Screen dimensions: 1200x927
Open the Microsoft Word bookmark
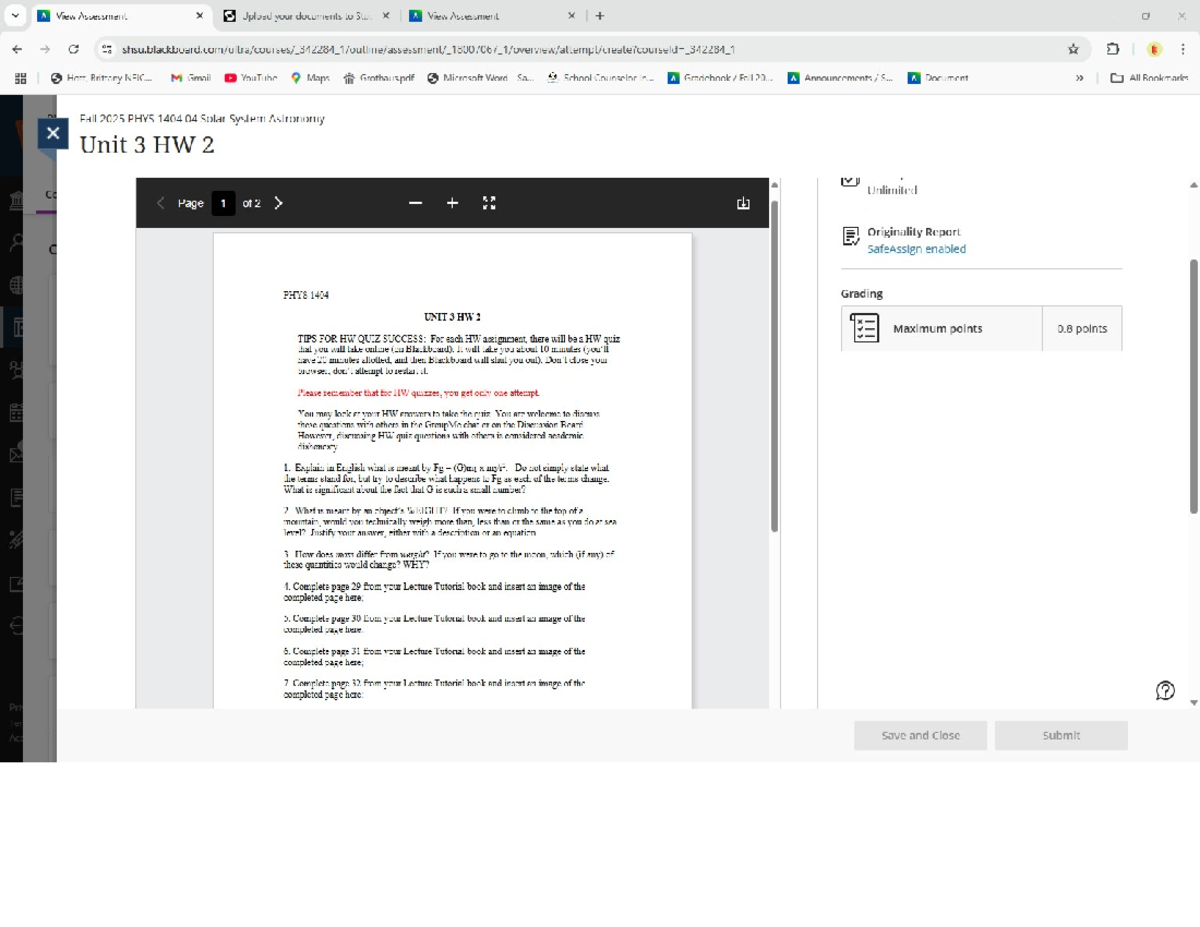480,78
